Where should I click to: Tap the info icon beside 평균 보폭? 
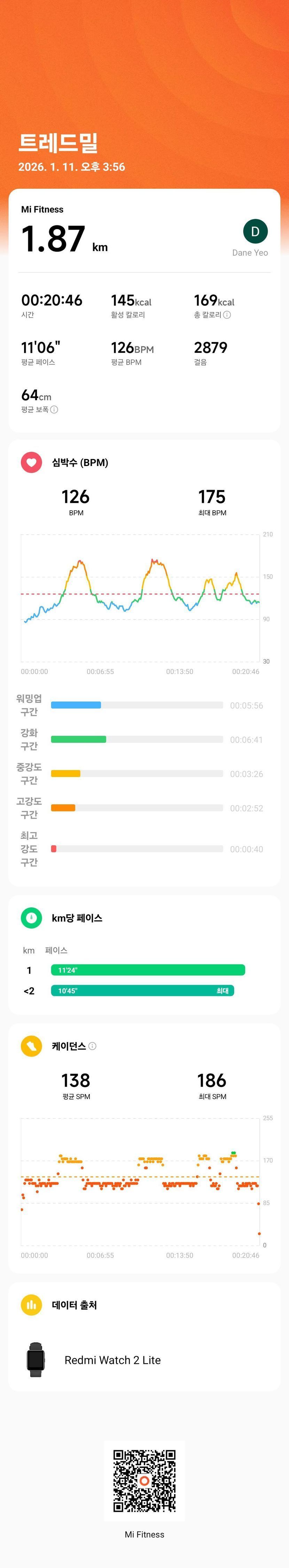(x=54, y=410)
